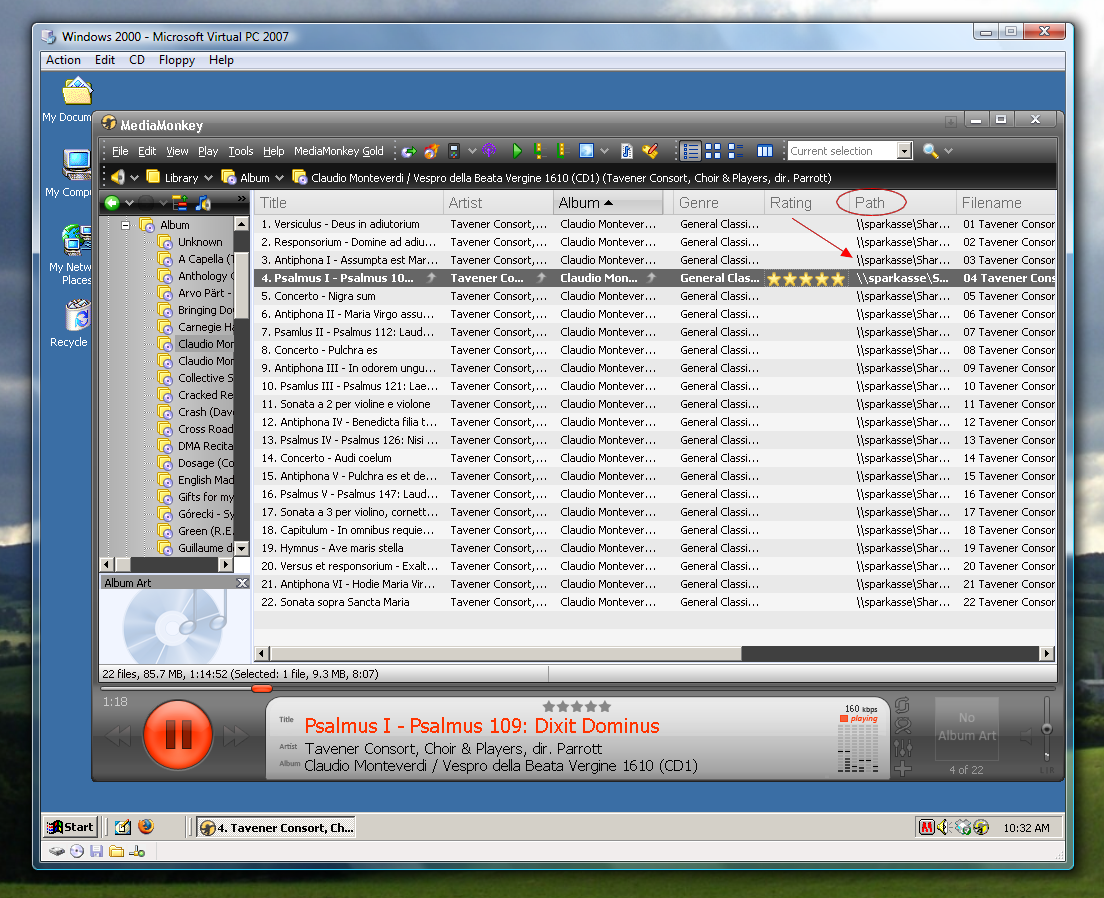This screenshot has height=898, width=1104.
Task: Go to the previous track
Action: [118, 736]
